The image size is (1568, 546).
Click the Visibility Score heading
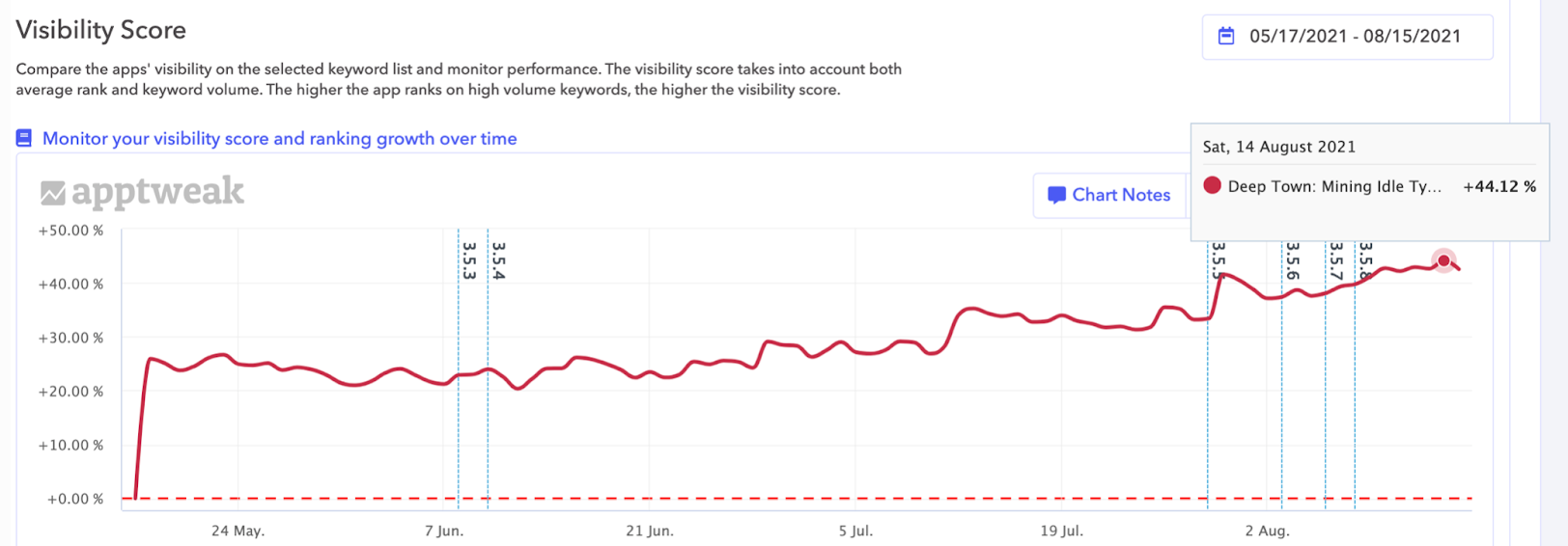tap(100, 30)
